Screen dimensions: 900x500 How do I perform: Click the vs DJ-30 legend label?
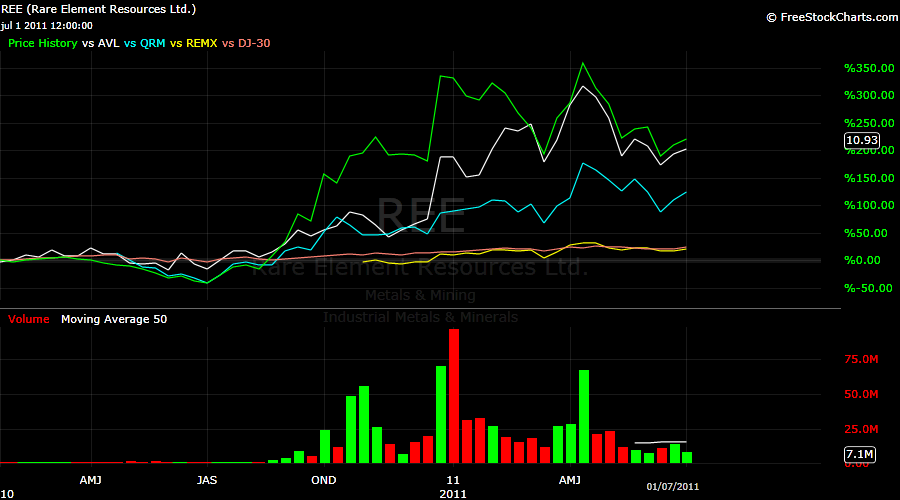click(x=246, y=43)
